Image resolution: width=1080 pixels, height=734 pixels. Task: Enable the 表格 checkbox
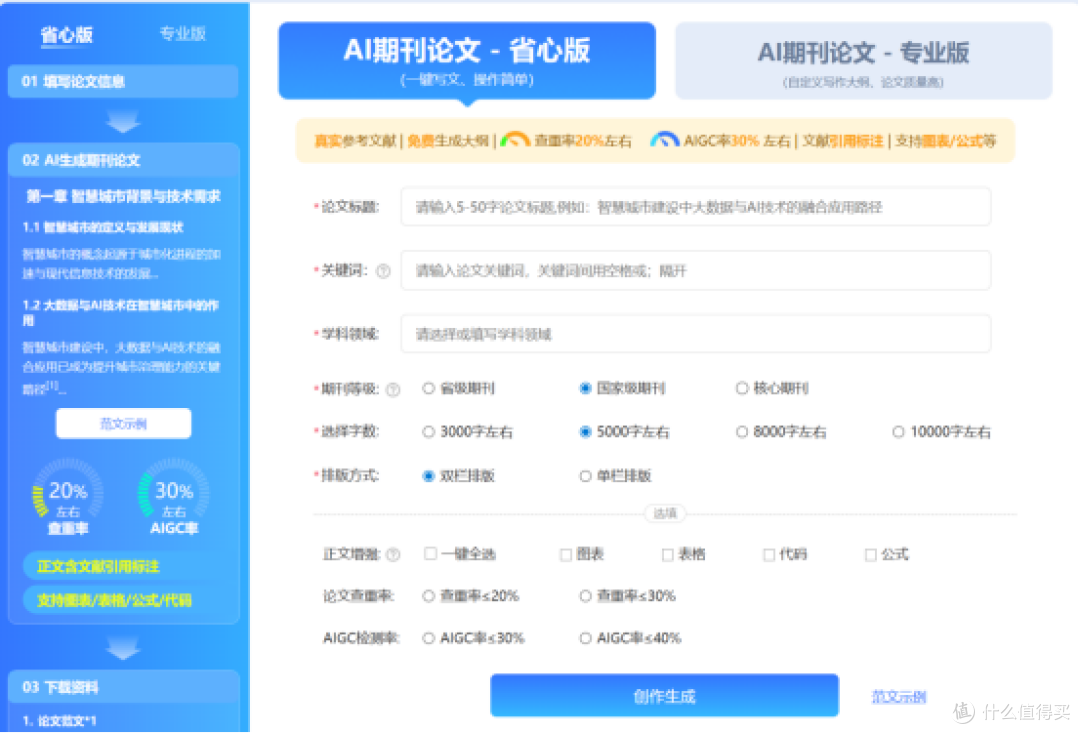tap(667, 554)
